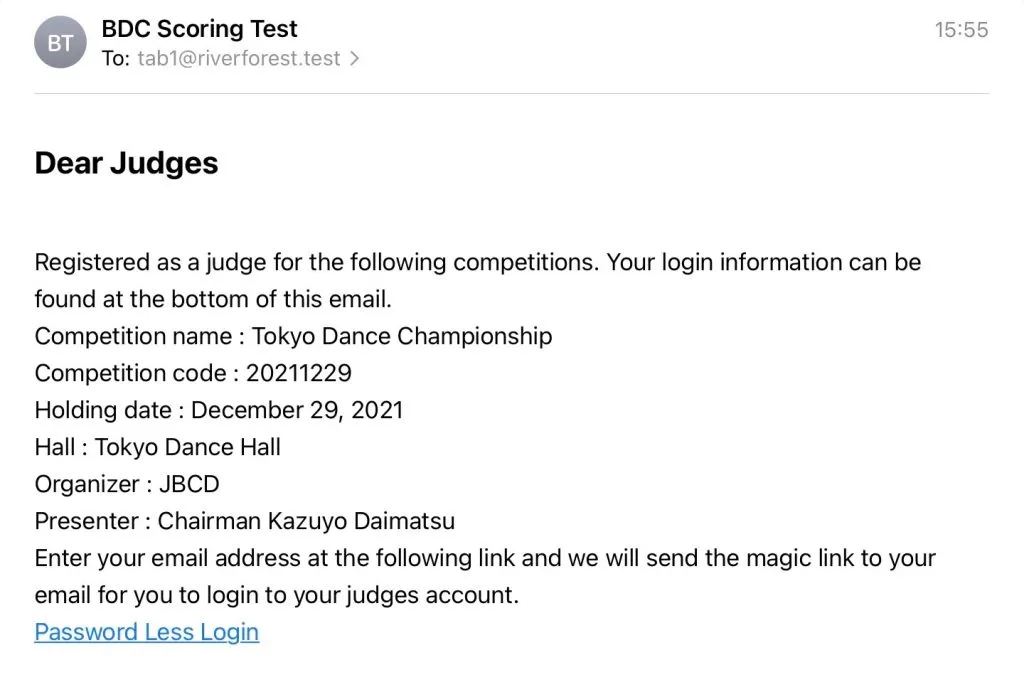The width and height of the screenshot is (1024, 692).
Task: Click the Tokyo Dance Hall text
Action: pyautogui.click(x=188, y=447)
